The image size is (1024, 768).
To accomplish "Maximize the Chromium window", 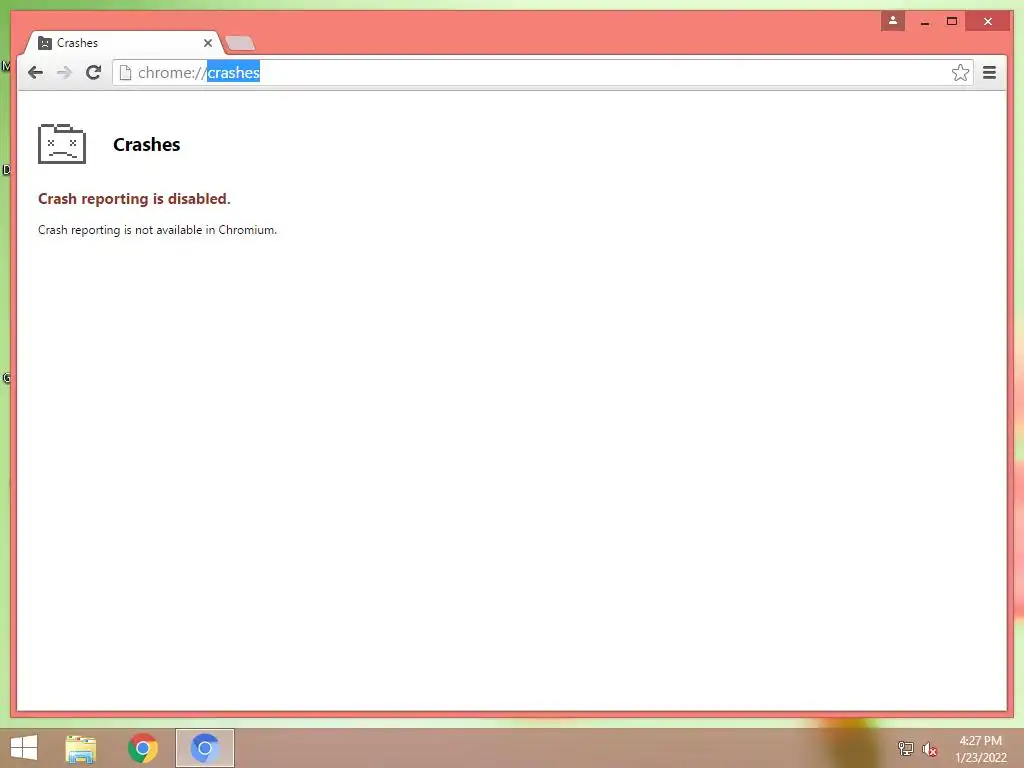I will (x=952, y=22).
